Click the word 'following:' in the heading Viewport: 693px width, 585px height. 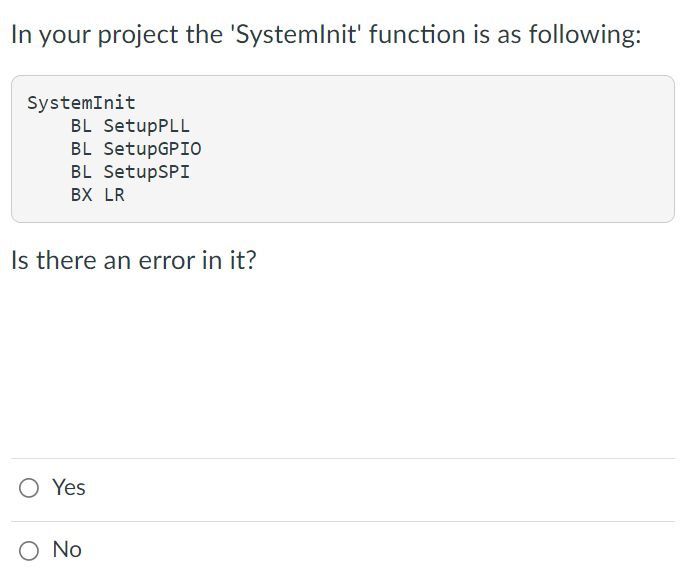tap(585, 34)
